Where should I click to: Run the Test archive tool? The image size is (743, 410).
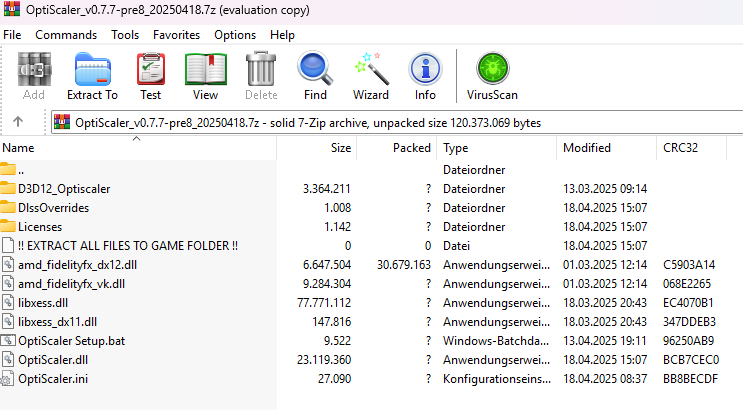coord(151,70)
